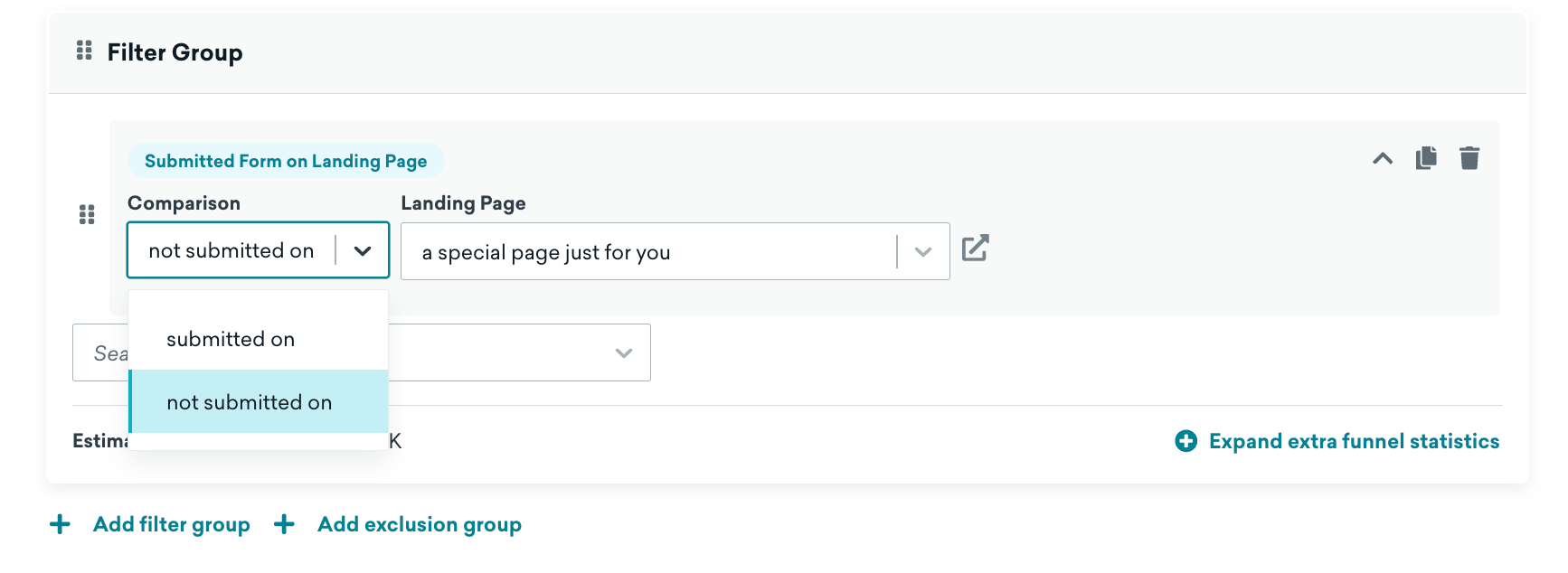Click the Submitted Form on Landing Page tag

286,161
